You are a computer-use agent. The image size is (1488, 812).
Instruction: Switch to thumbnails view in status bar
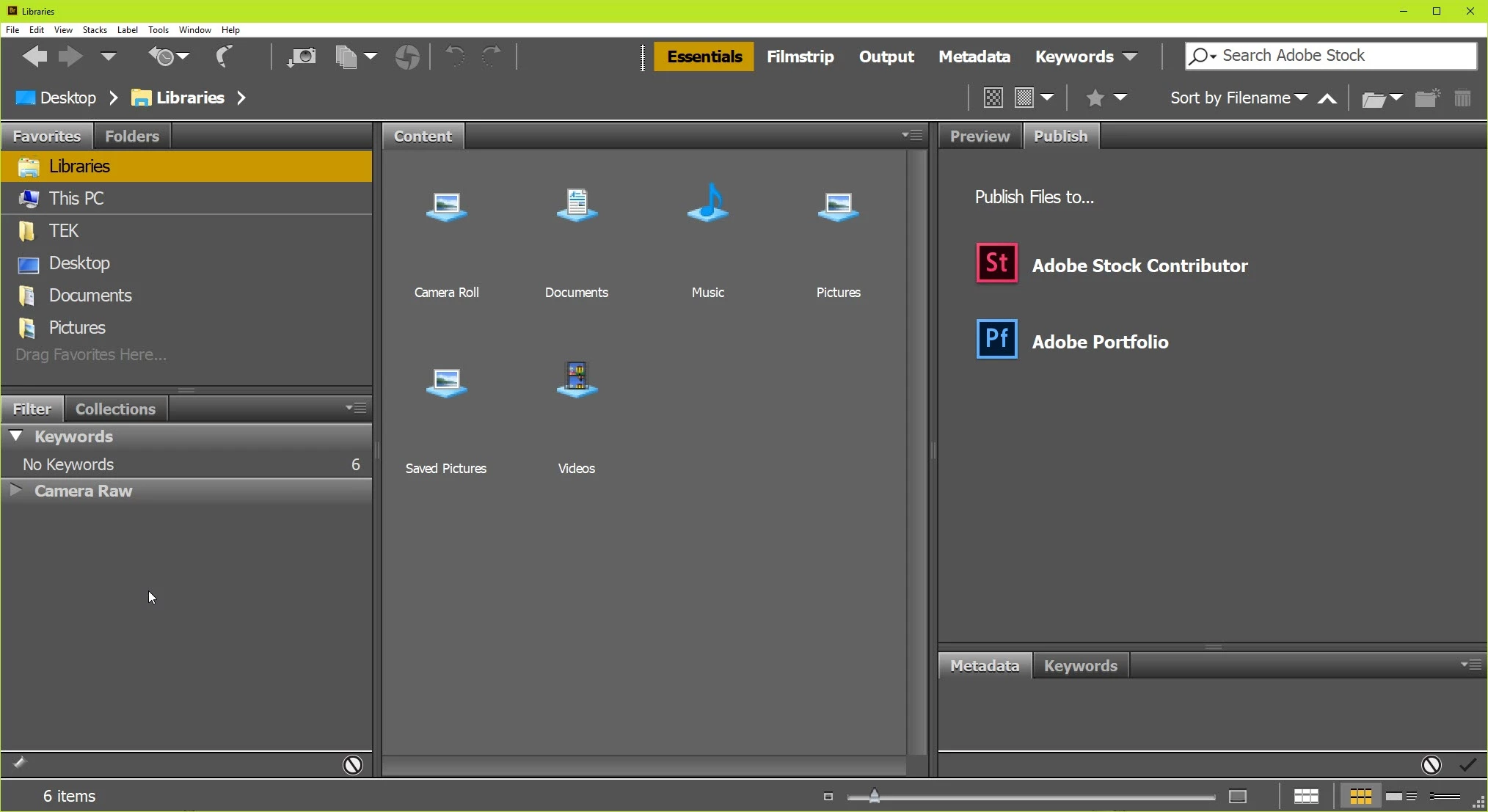coord(1360,797)
